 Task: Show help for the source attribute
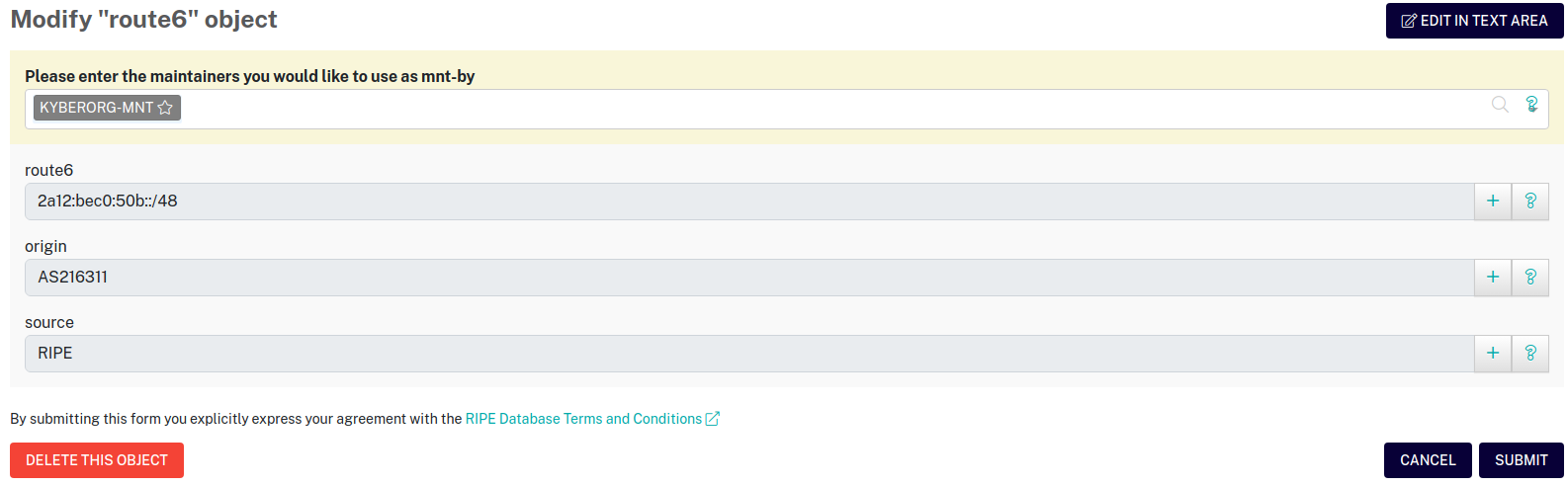[1530, 354]
